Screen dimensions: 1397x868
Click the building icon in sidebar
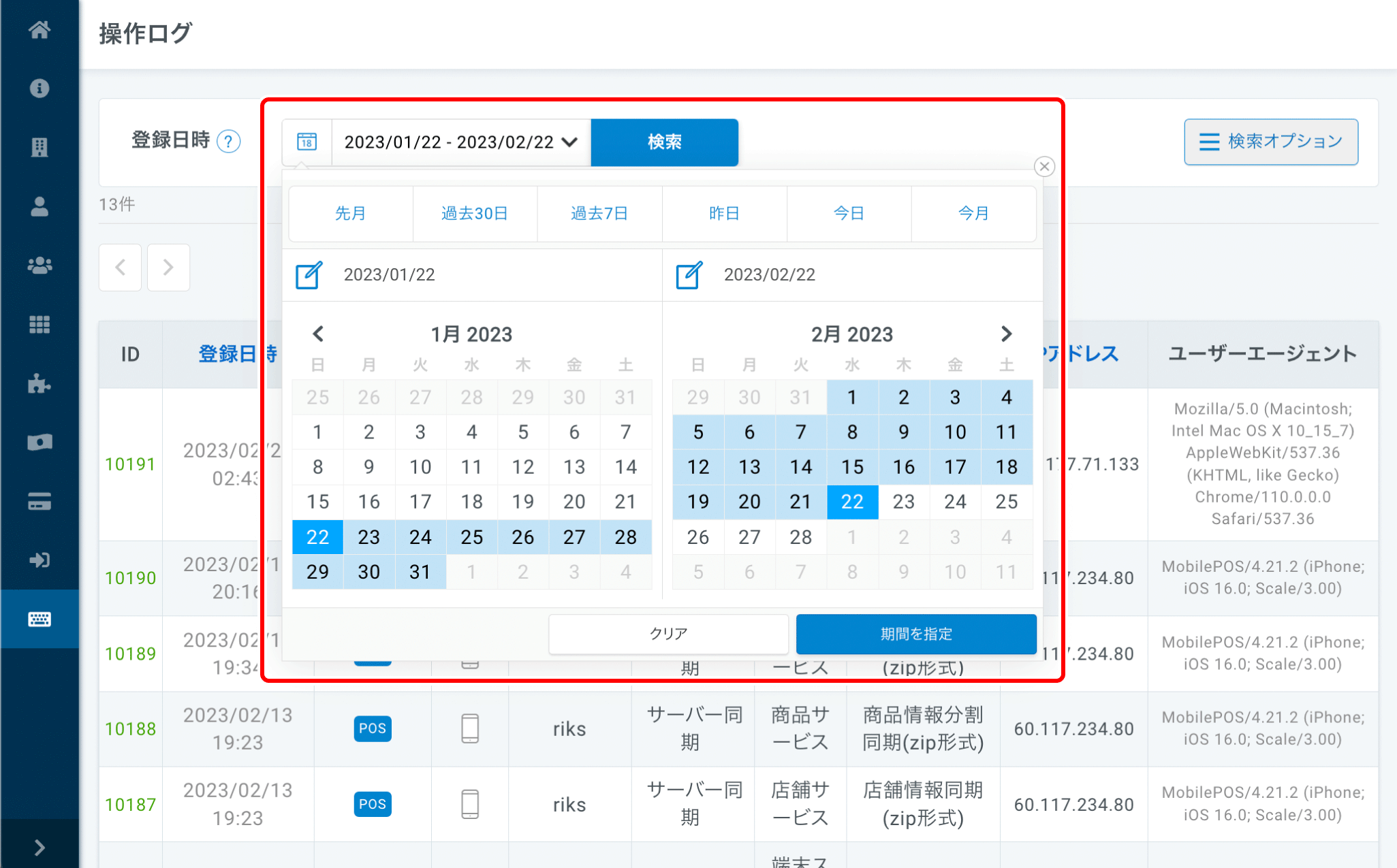click(x=40, y=147)
